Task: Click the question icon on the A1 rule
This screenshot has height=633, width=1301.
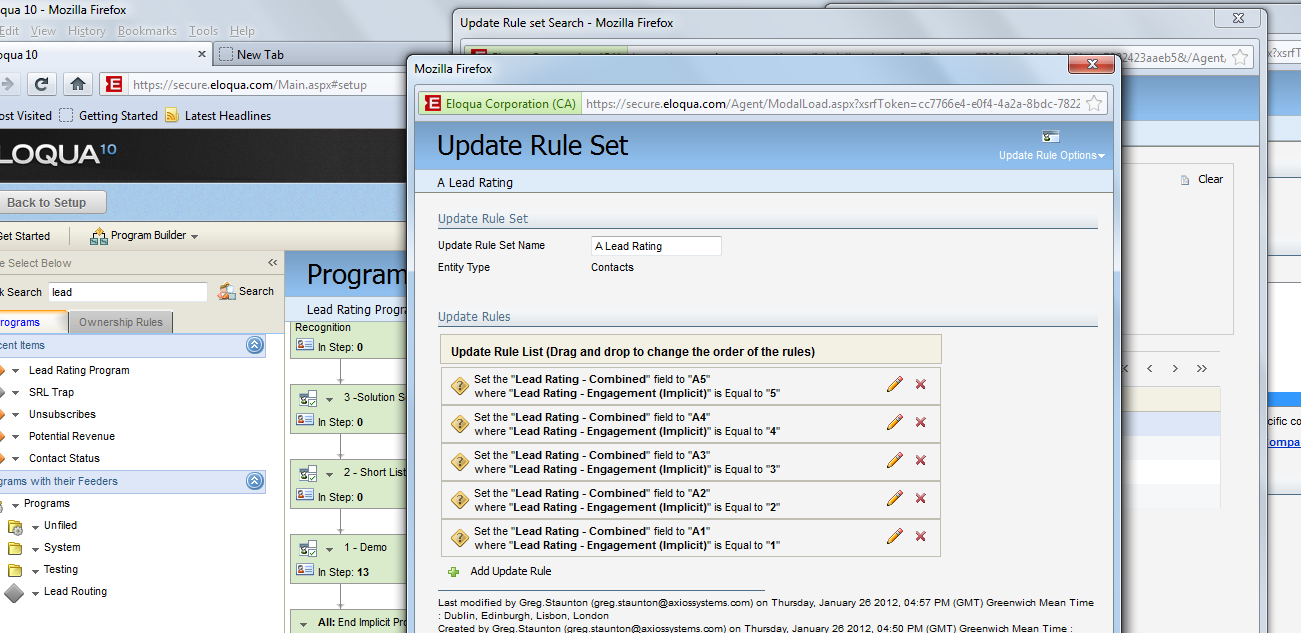Action: click(460, 537)
